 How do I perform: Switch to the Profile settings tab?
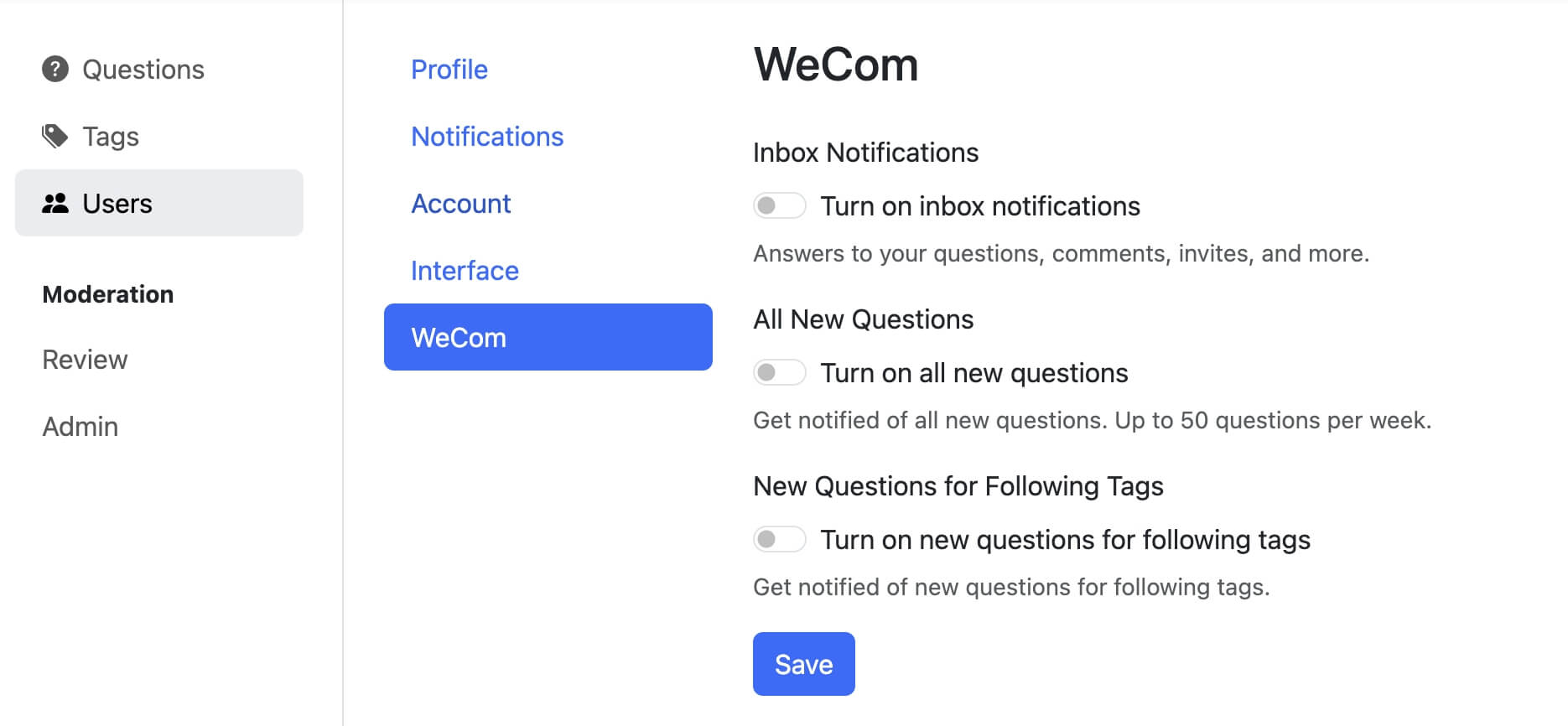click(x=449, y=69)
